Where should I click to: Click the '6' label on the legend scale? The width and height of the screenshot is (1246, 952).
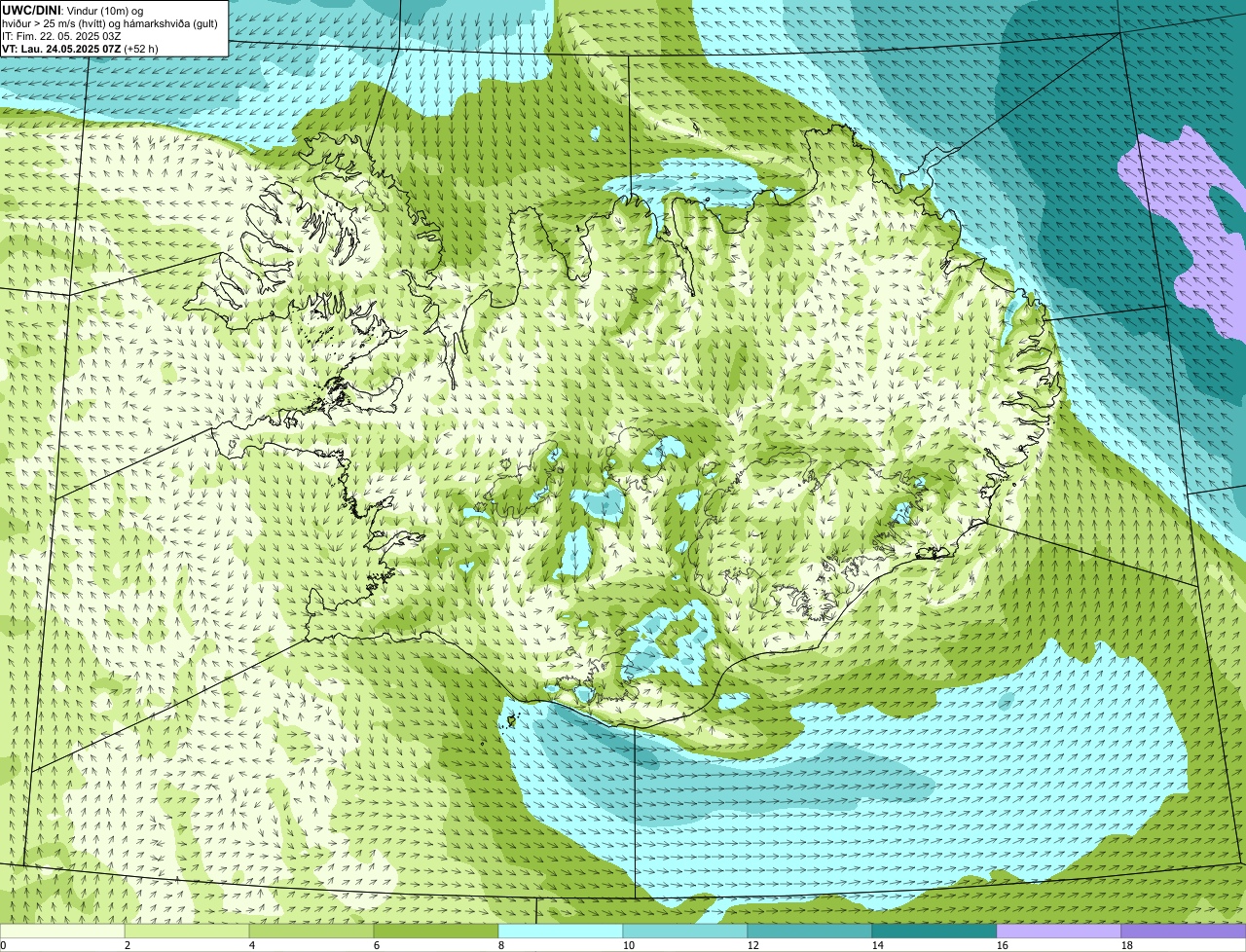377,945
